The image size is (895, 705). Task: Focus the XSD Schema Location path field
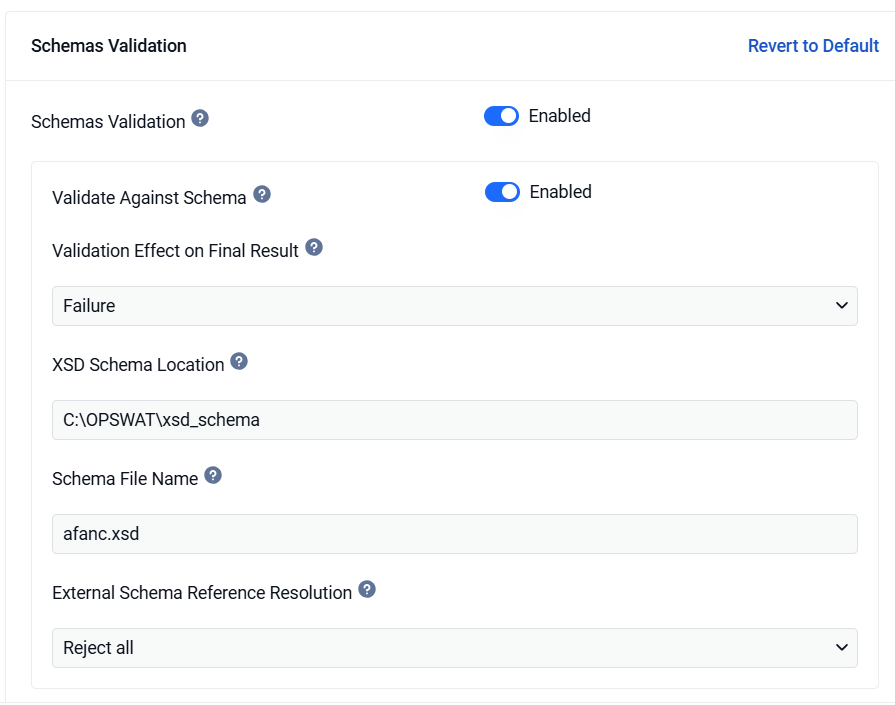click(455, 420)
